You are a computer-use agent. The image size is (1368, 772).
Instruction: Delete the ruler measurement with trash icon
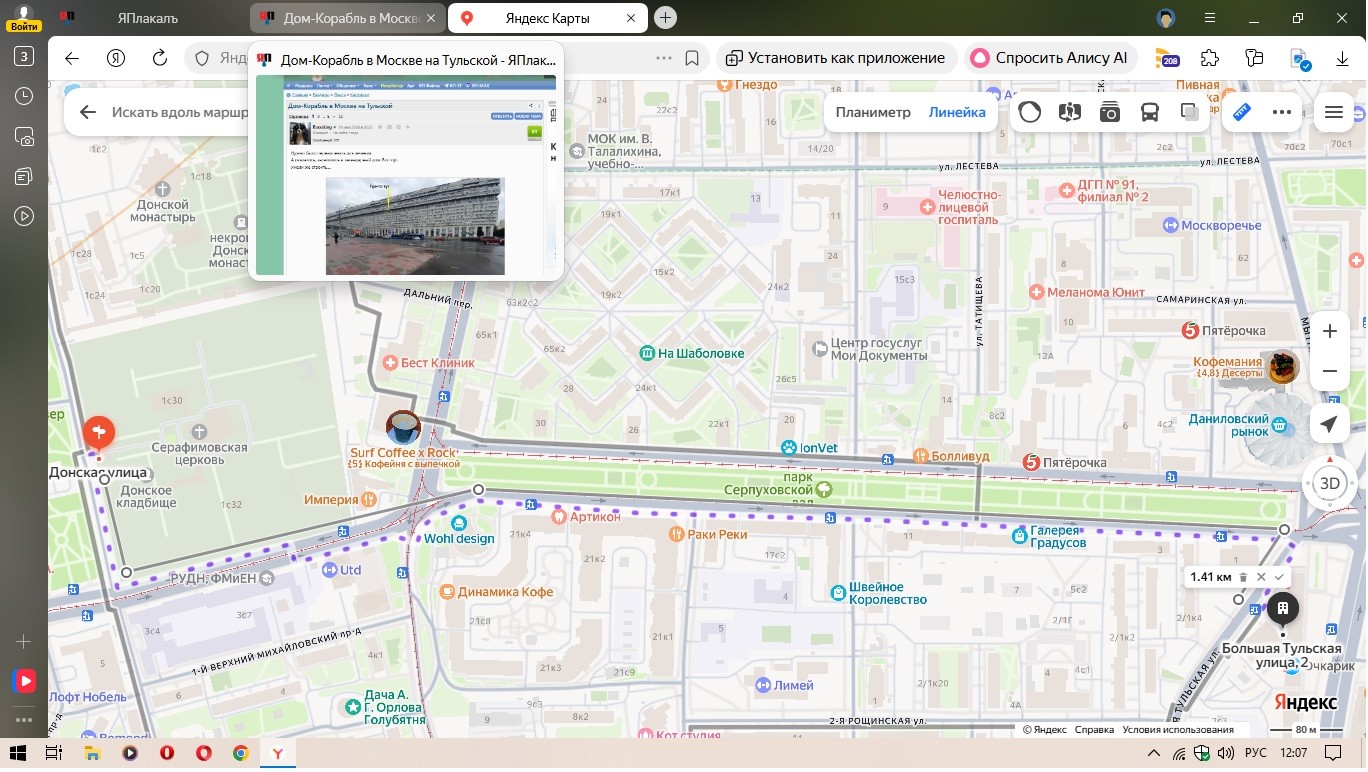point(1243,577)
